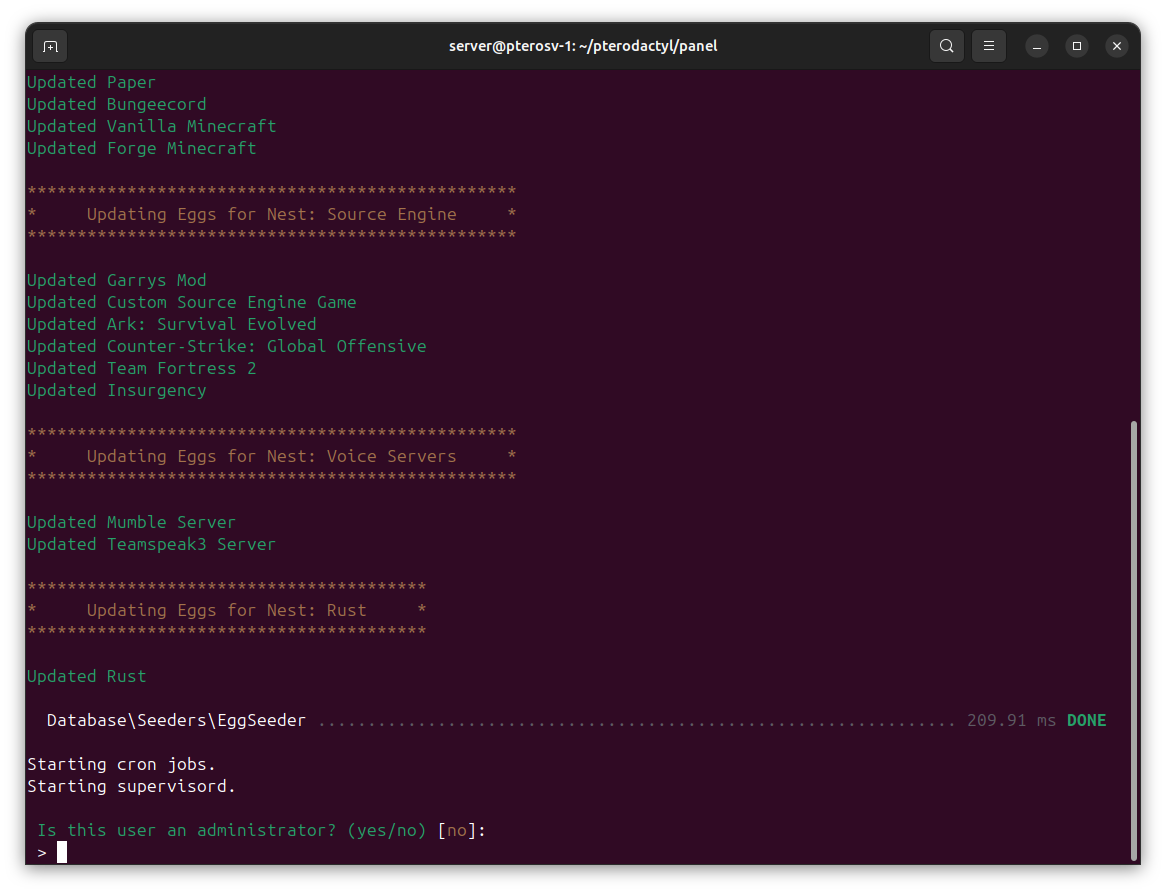Select the text Updated Rust

pos(86,676)
